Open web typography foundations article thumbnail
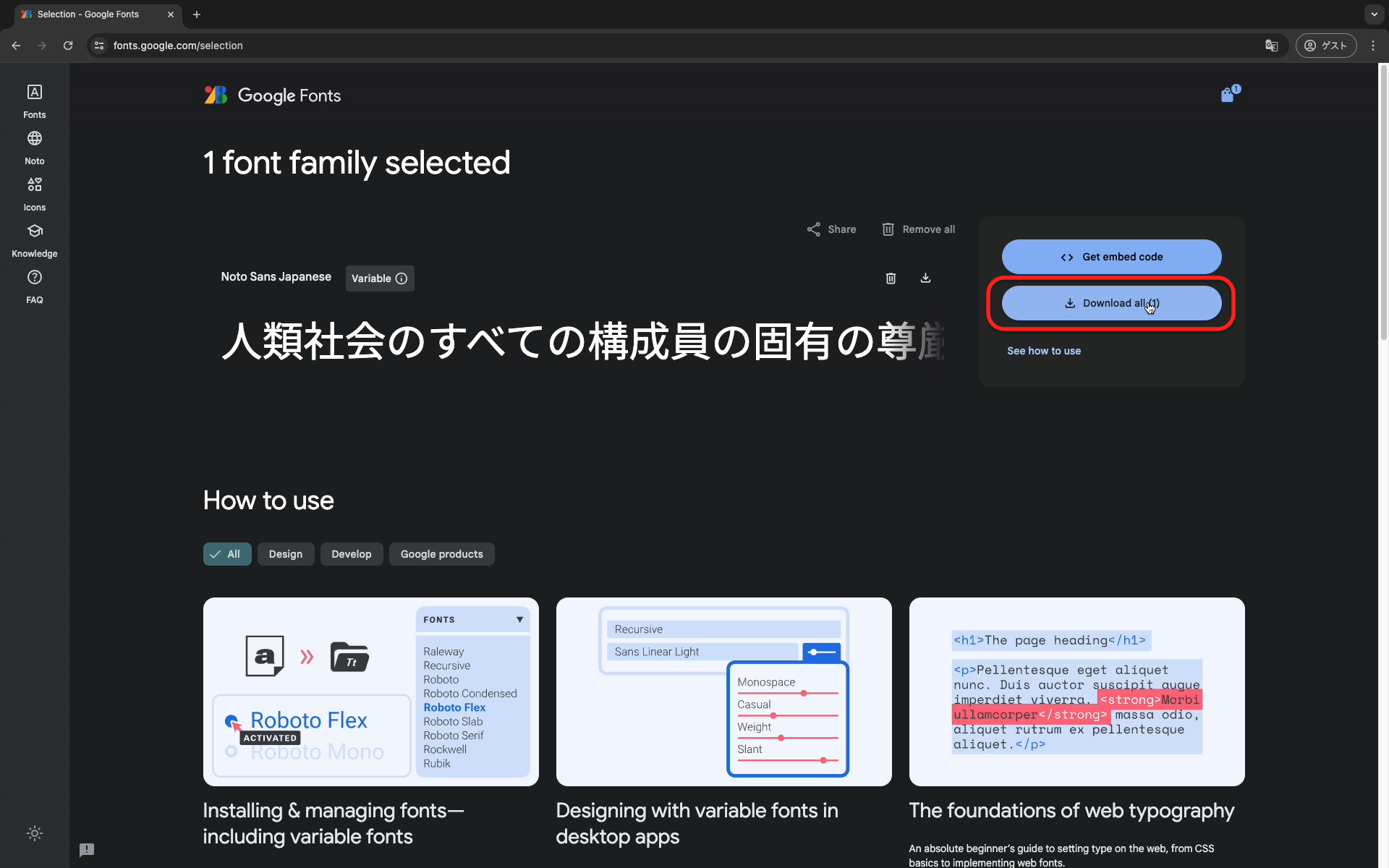 [x=1076, y=692]
